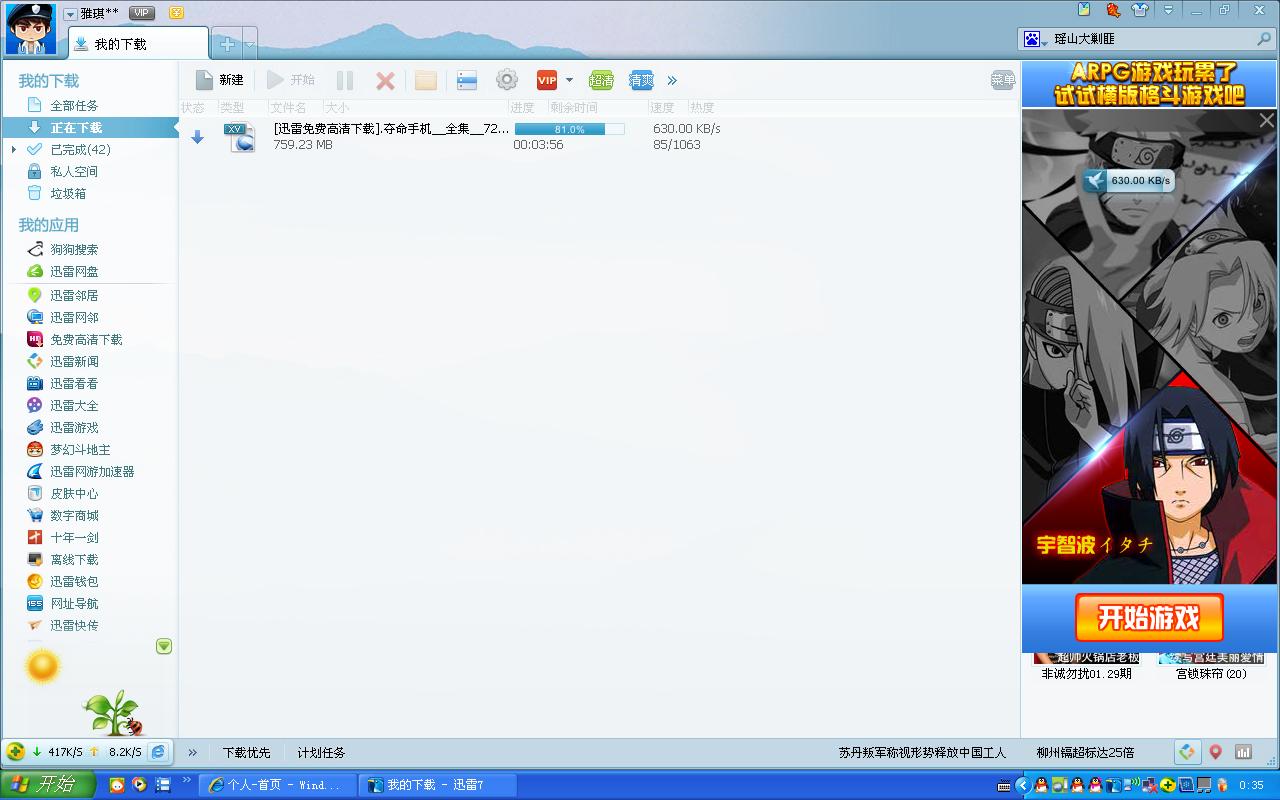1280x800 pixels.
Task: Delete the task with the red X icon
Action: 385,80
